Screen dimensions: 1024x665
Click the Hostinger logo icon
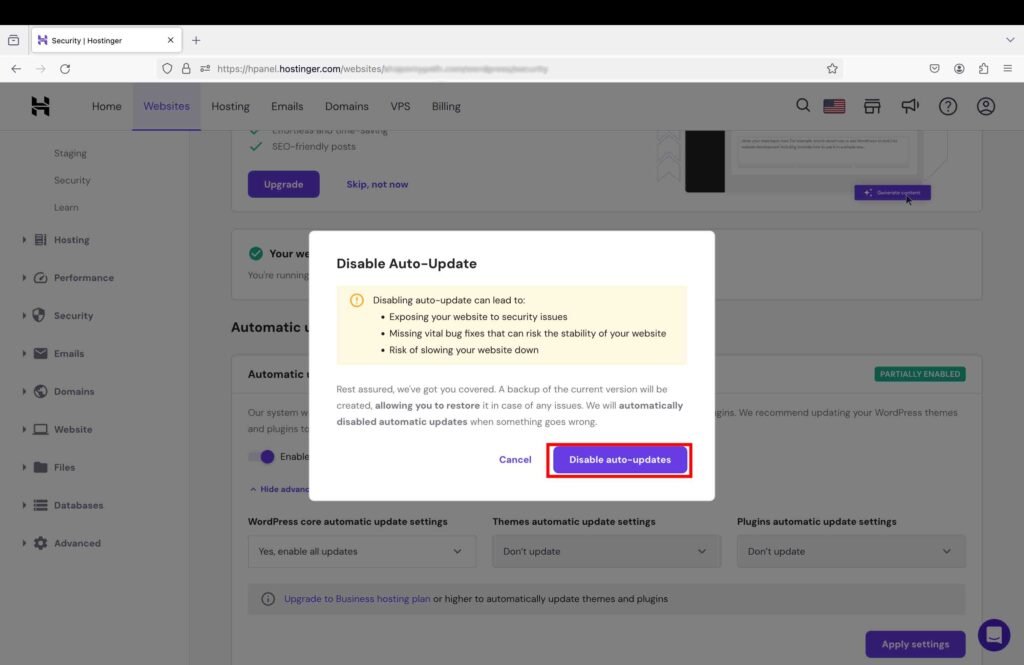pos(40,106)
